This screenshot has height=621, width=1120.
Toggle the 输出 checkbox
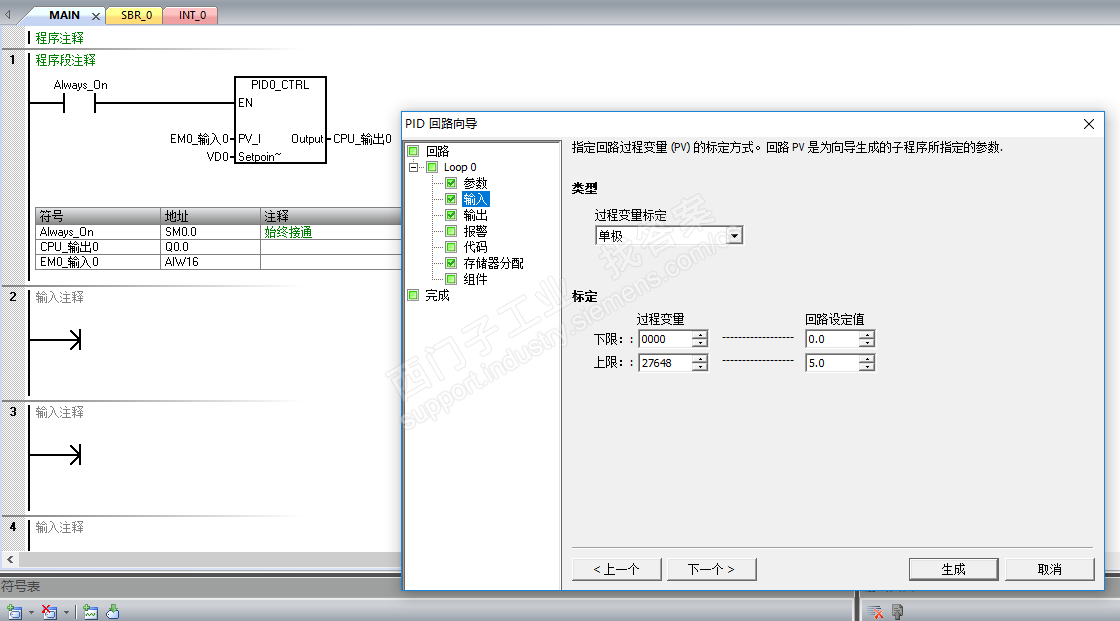click(451, 215)
